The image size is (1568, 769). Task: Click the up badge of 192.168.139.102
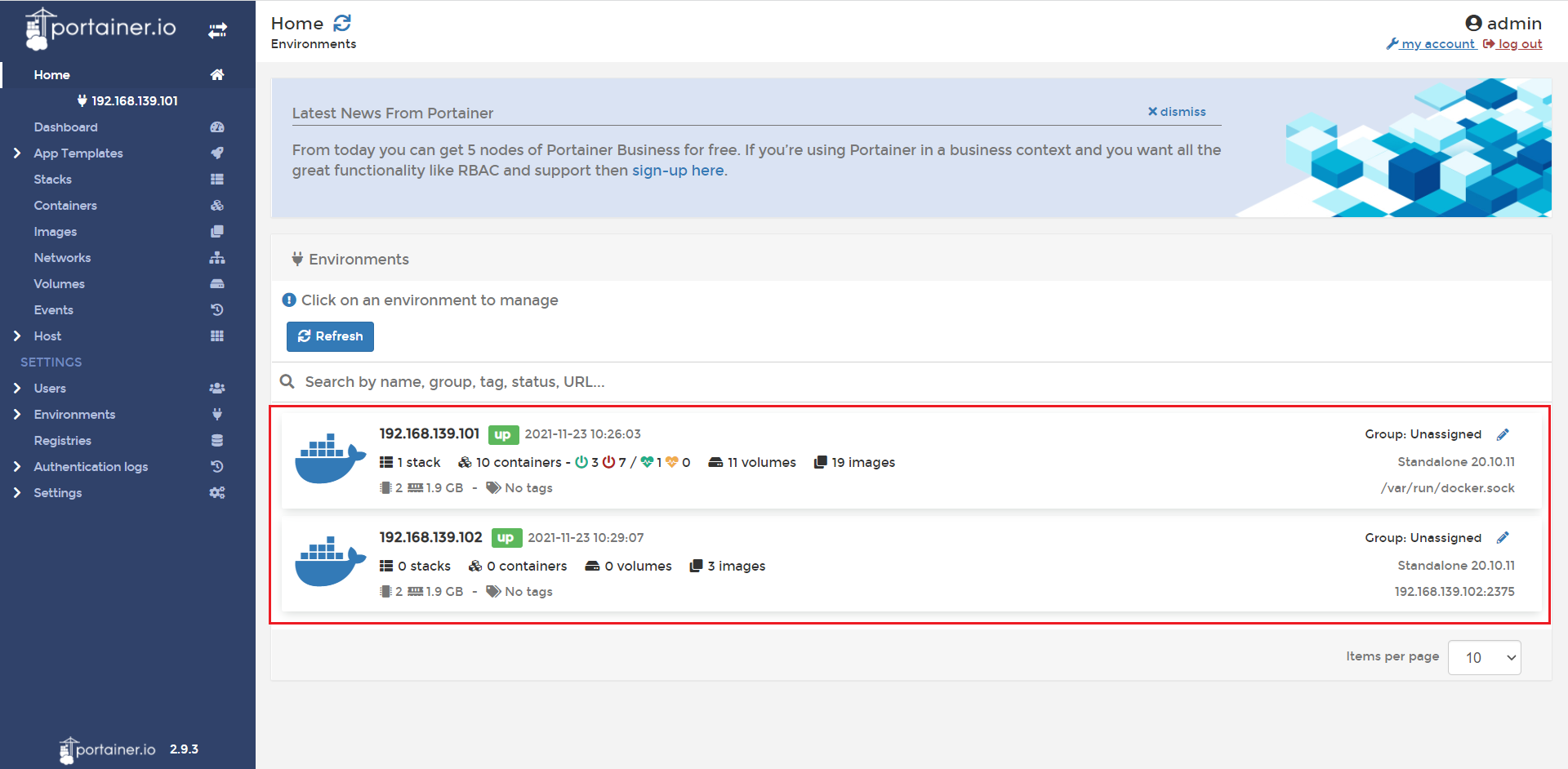point(506,538)
